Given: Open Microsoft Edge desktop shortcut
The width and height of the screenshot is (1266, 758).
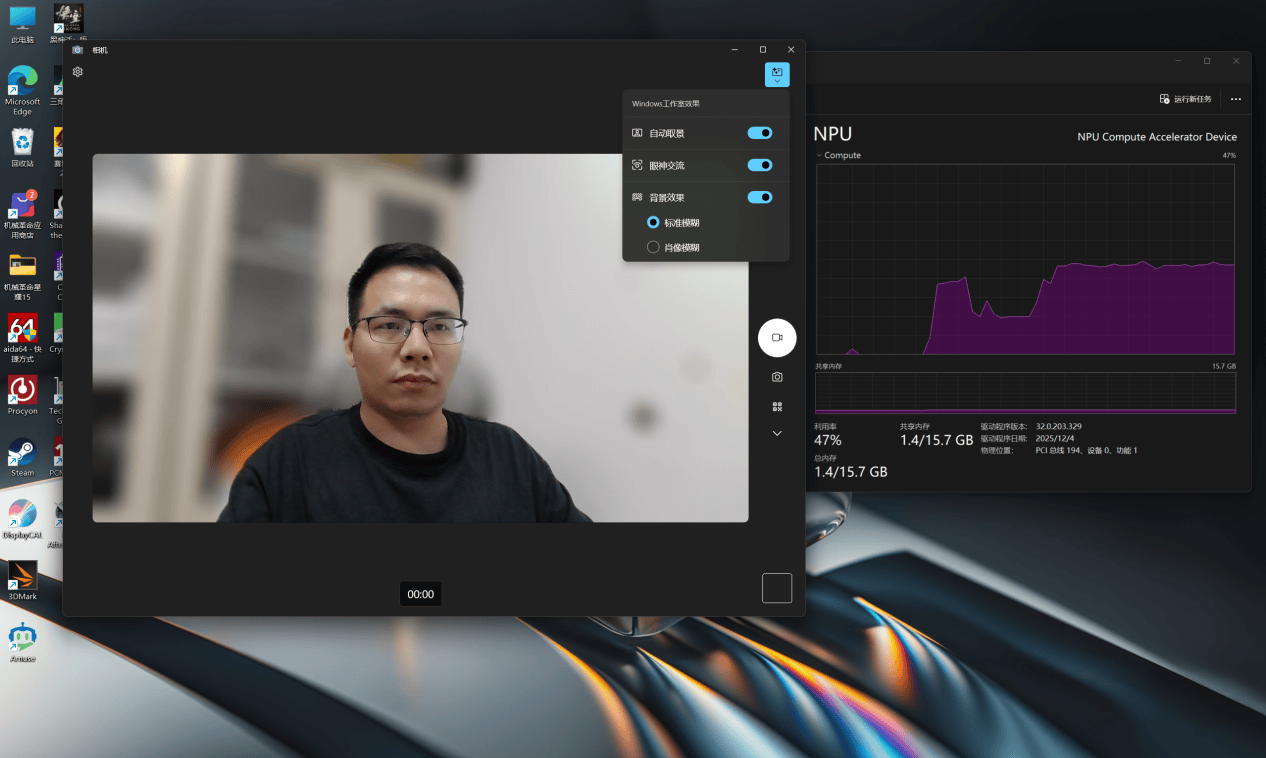Looking at the screenshot, I should point(22,90).
